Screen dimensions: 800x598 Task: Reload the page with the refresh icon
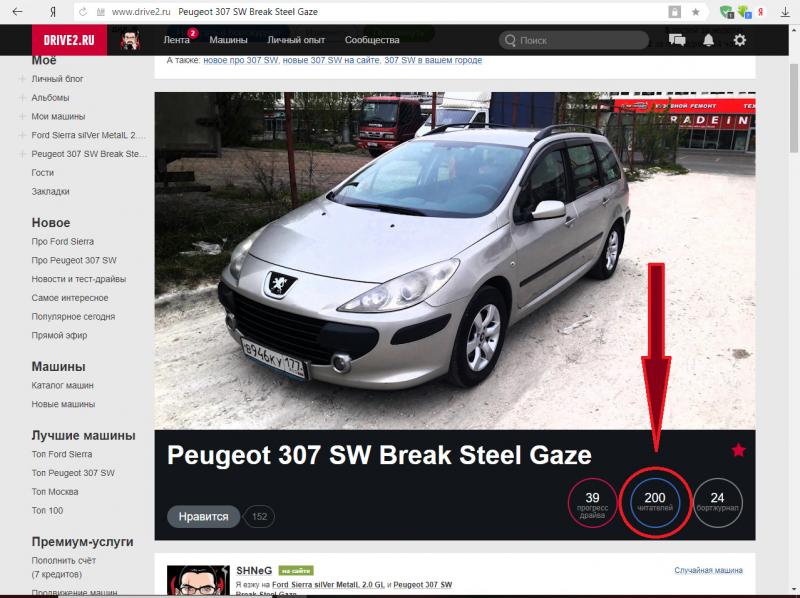click(x=83, y=12)
